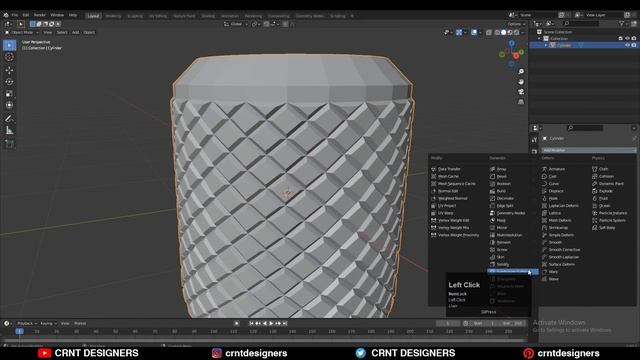
Task: Switch to the Shading workspace tab
Action: pyautogui.click(x=208, y=16)
